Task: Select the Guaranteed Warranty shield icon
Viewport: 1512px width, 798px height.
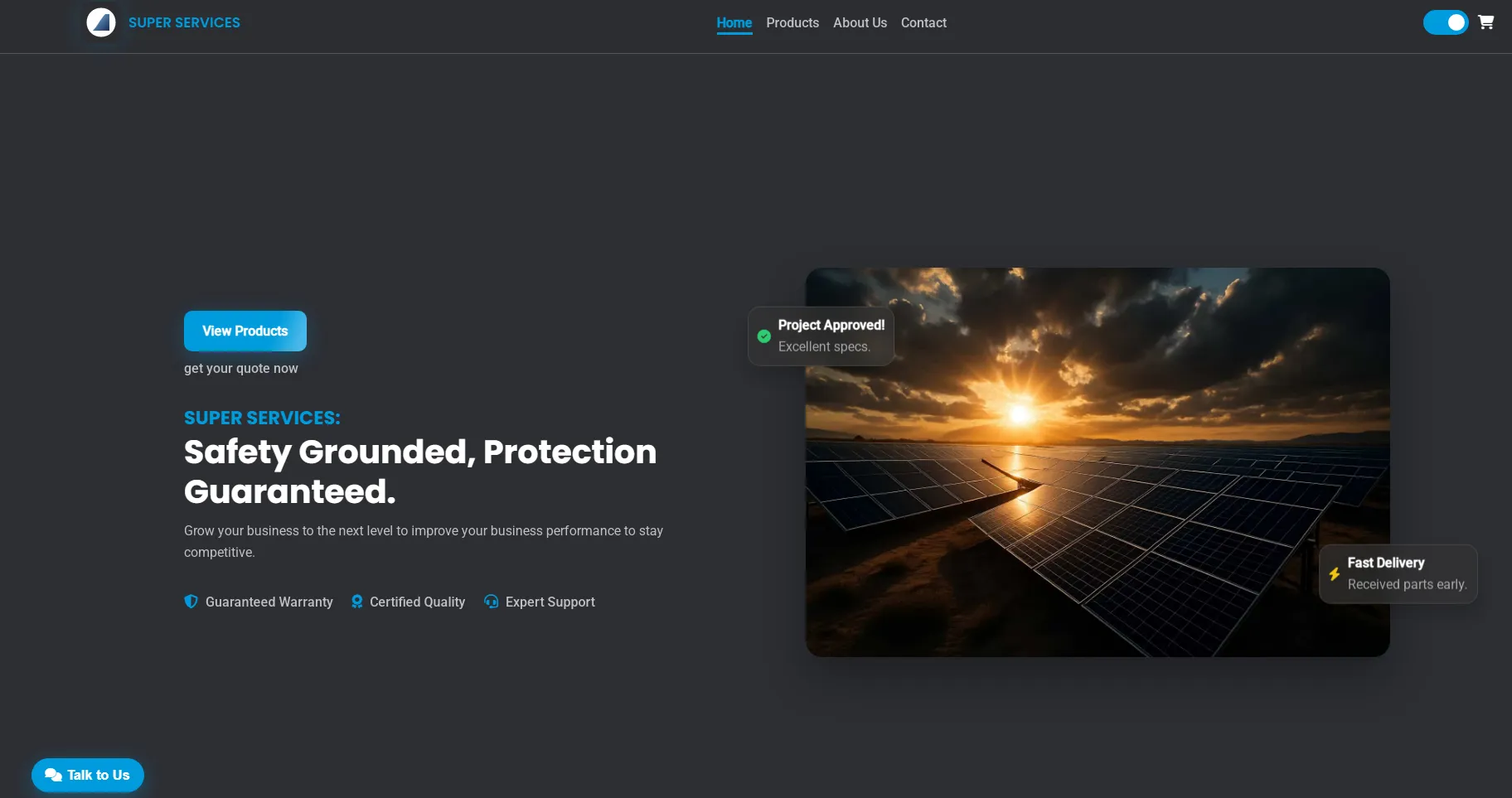Action: pyautogui.click(x=191, y=602)
